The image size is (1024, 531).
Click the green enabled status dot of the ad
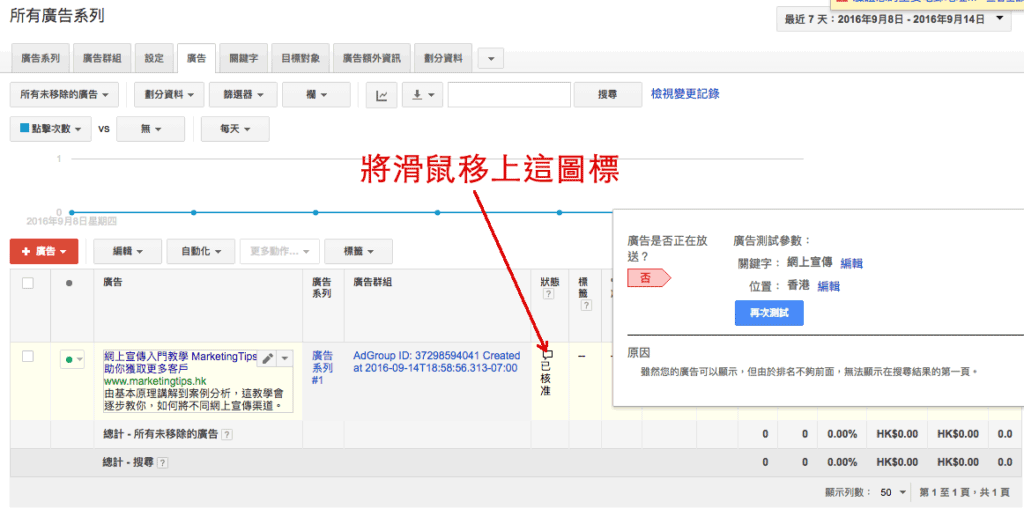69,359
